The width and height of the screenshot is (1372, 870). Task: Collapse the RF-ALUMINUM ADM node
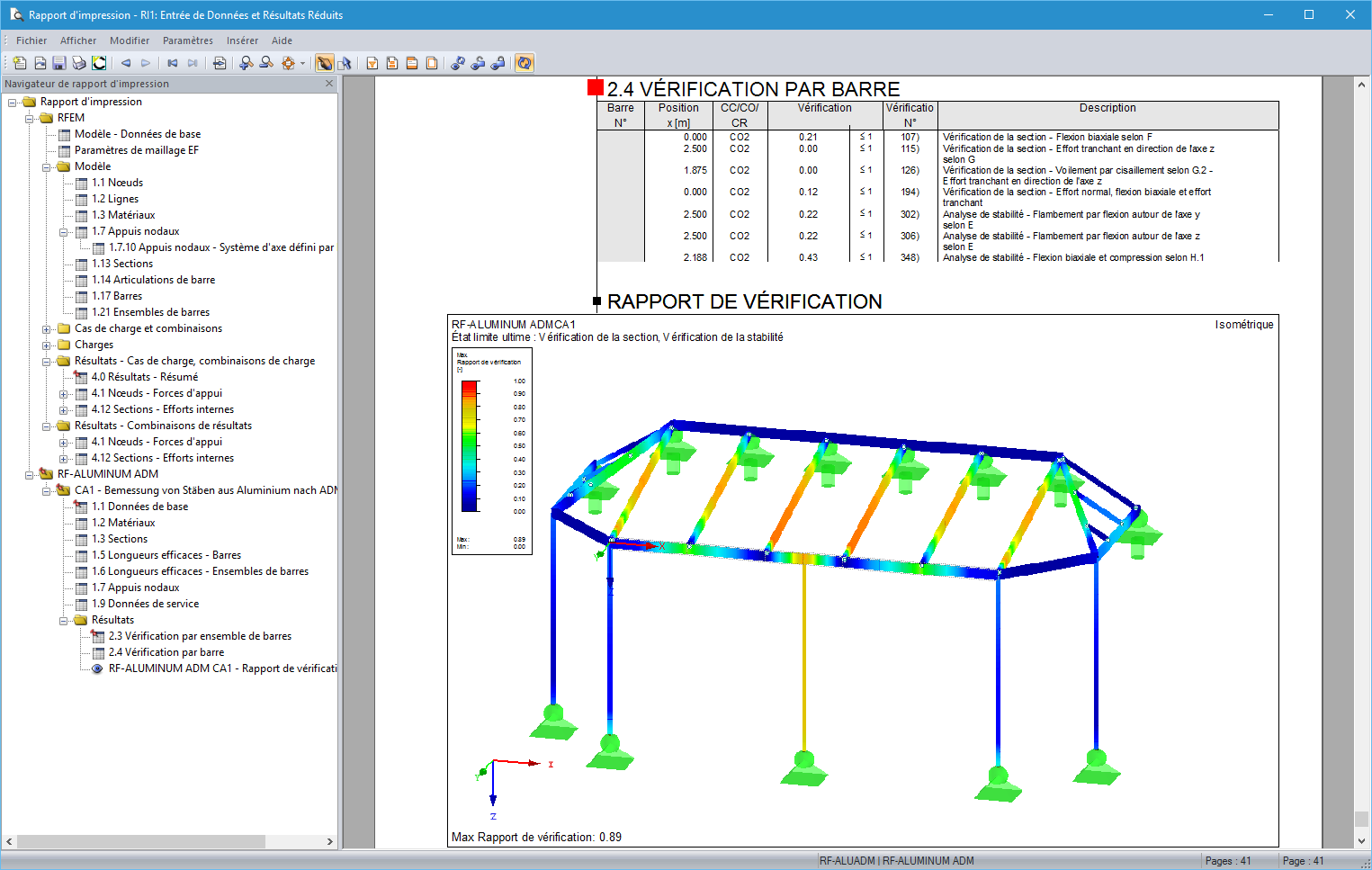point(30,474)
